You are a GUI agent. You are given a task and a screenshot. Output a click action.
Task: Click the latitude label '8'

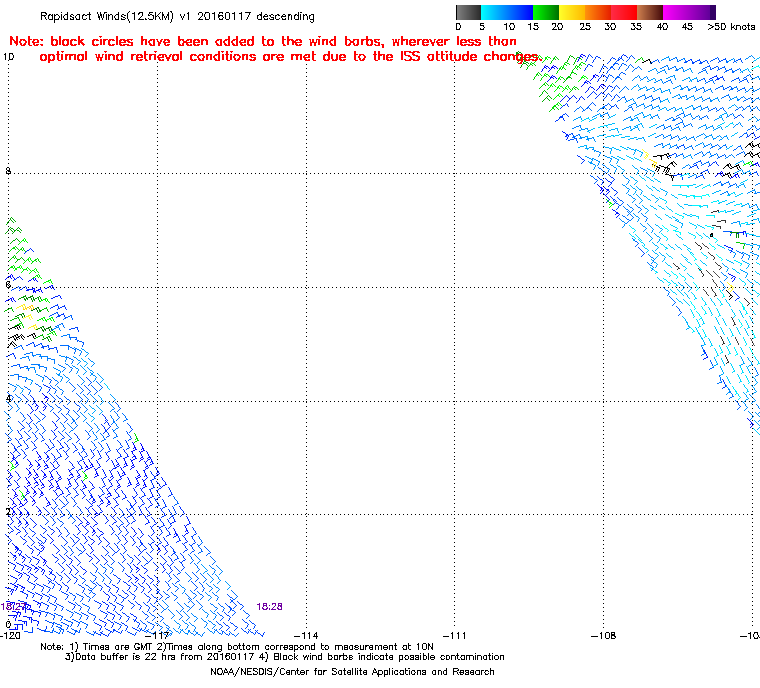pyautogui.click(x=7, y=171)
